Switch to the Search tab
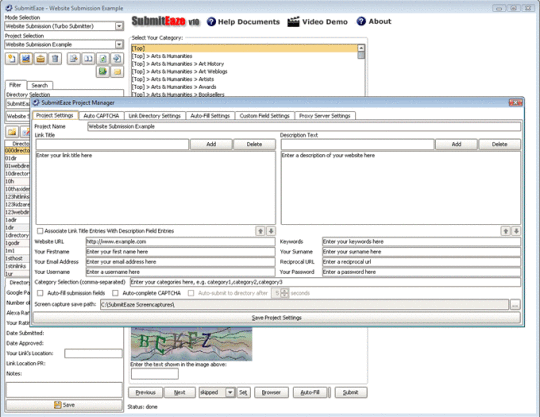The height and width of the screenshot is (417, 540). (x=40, y=85)
